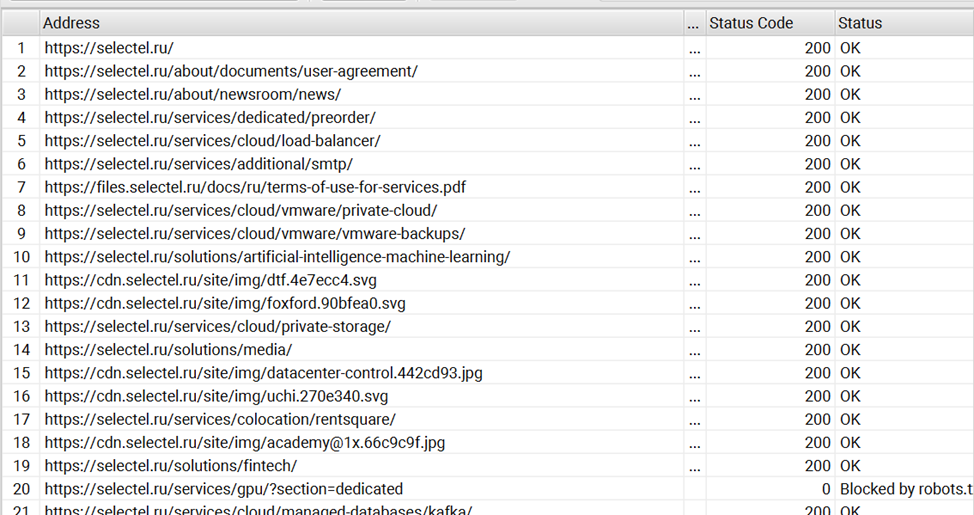The image size is (974, 515).
Task: Click row number 7
Action: coord(22,187)
